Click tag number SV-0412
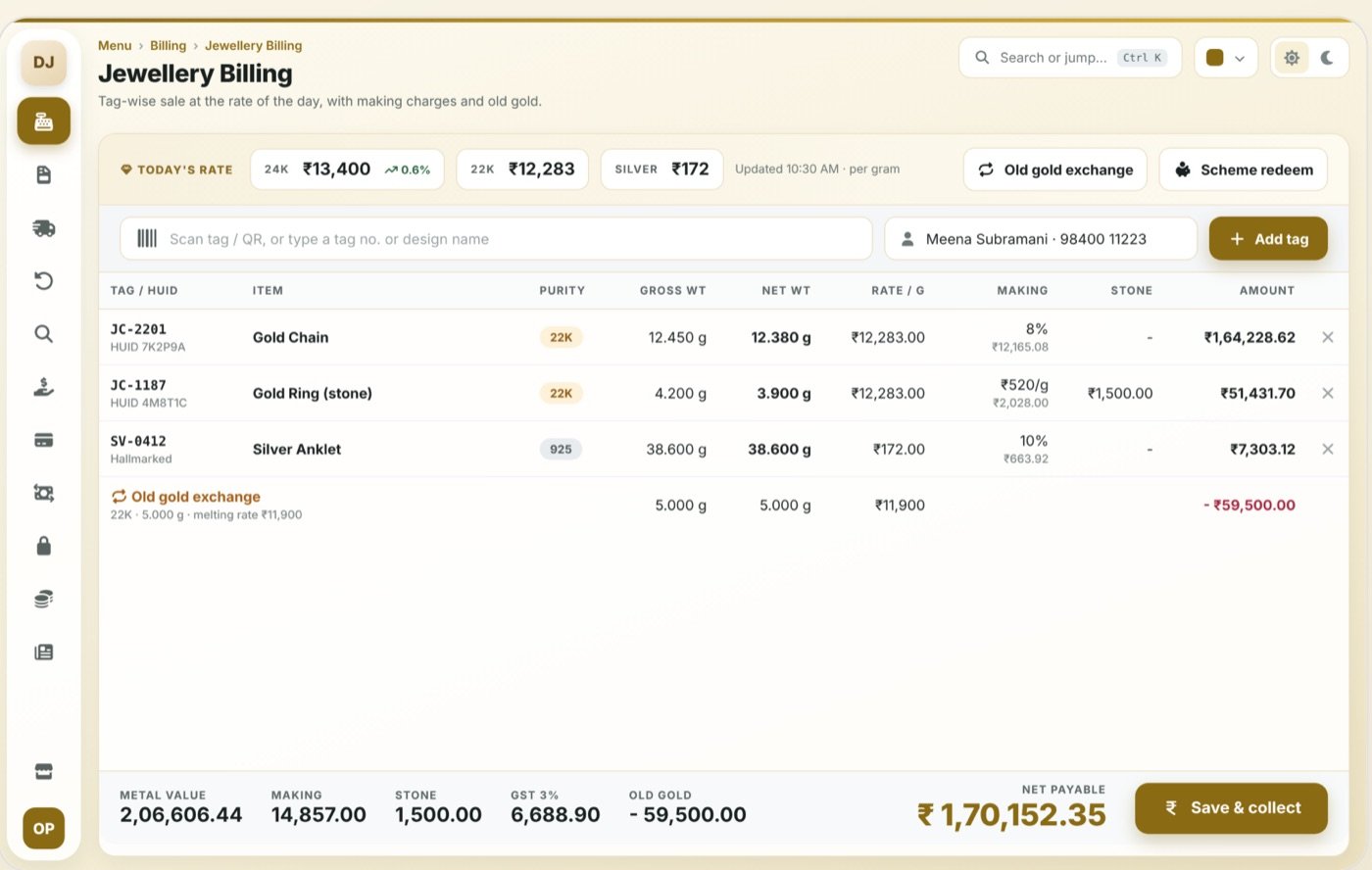 pyautogui.click(x=138, y=441)
